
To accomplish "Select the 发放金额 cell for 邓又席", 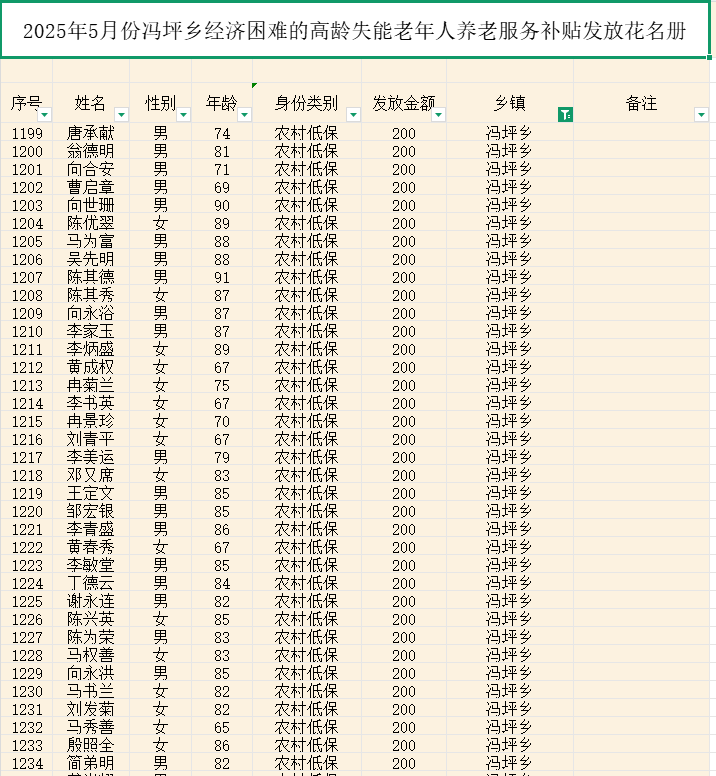I will coord(404,475).
